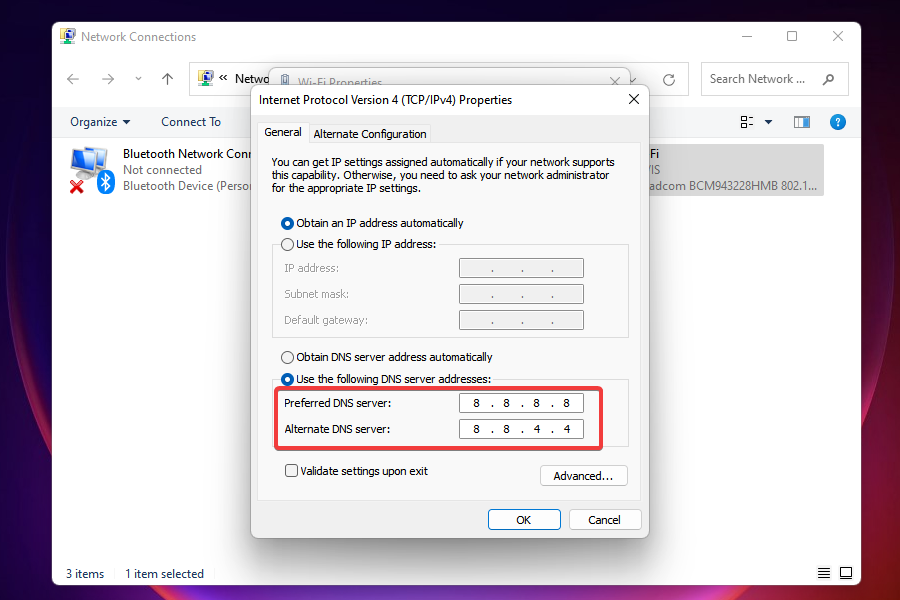900x600 pixels.
Task: Click the Preferred DNS server field
Action: (x=521, y=403)
